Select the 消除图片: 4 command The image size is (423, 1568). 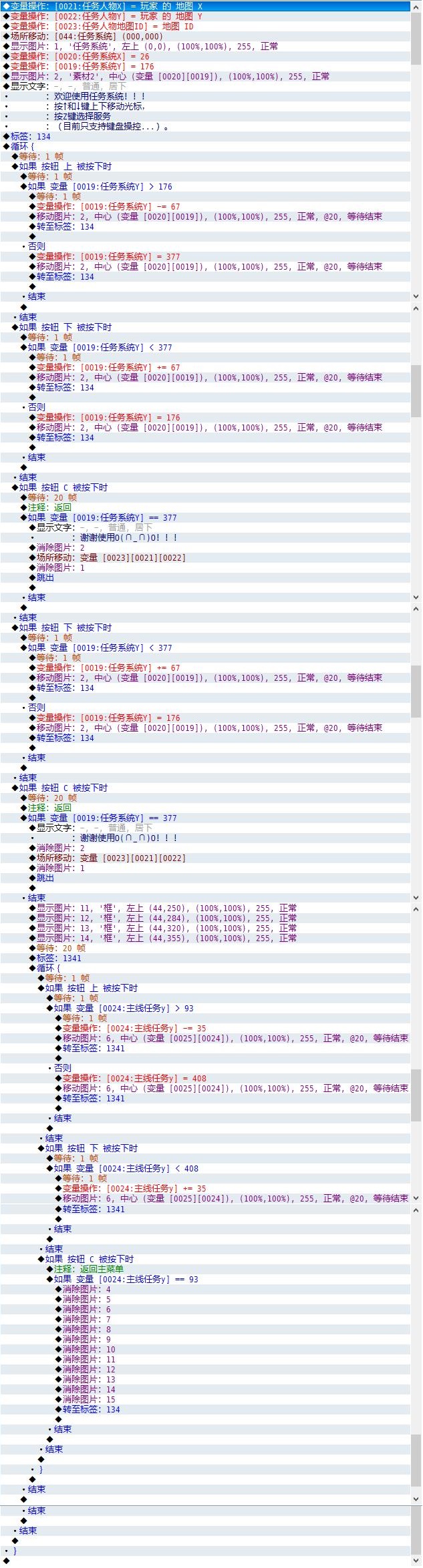click(x=205, y=1289)
